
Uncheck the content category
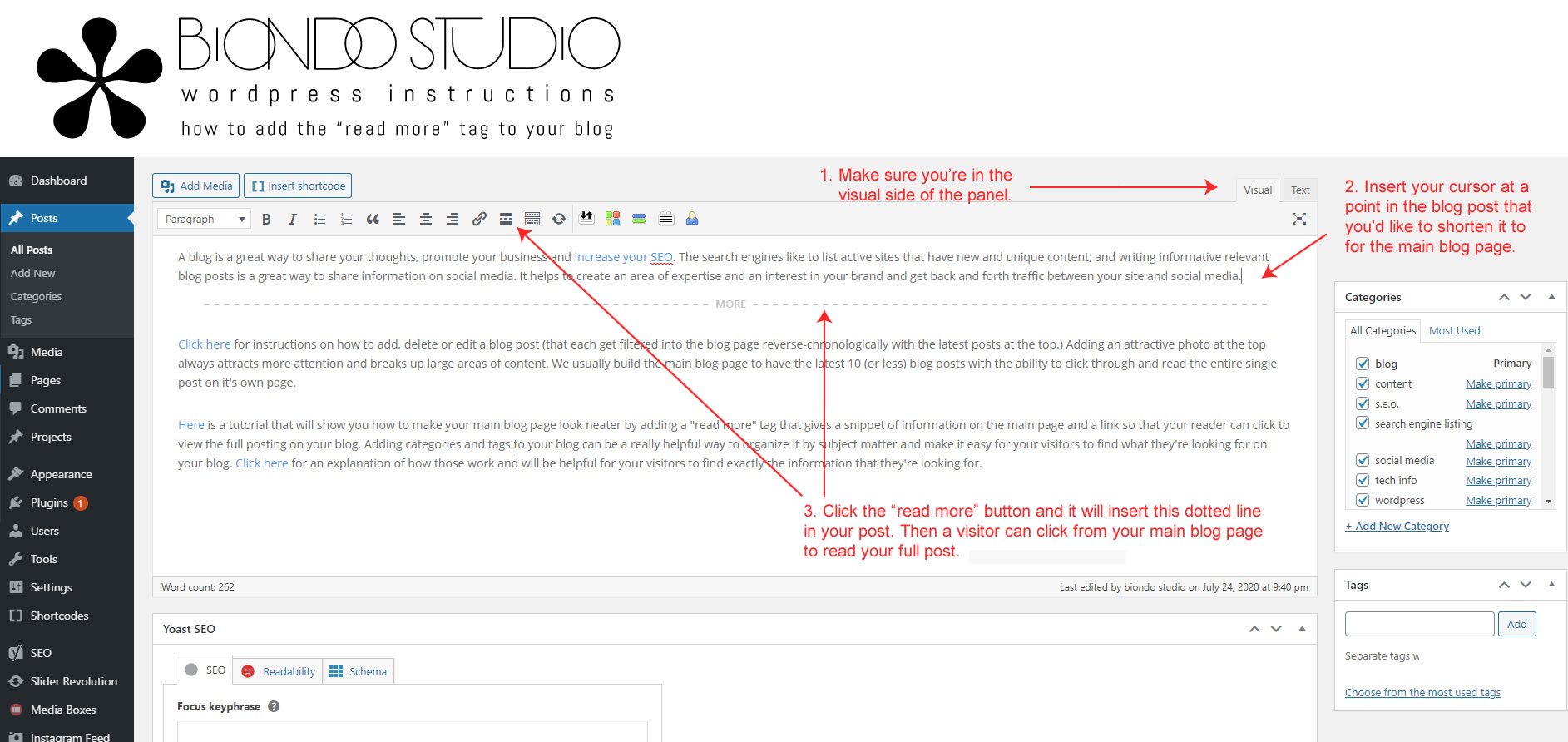(1363, 383)
